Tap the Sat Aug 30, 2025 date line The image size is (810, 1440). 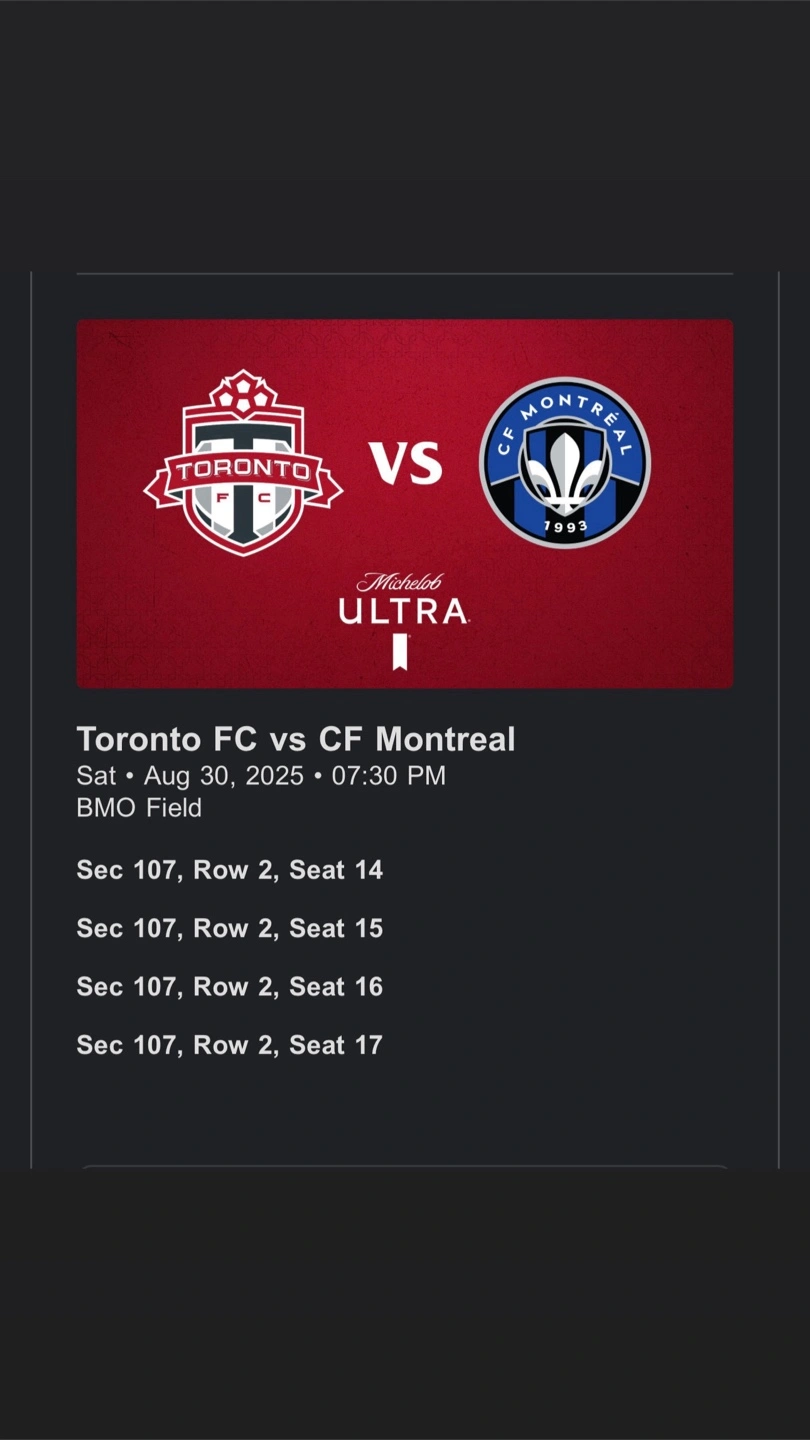pyautogui.click(x=261, y=775)
